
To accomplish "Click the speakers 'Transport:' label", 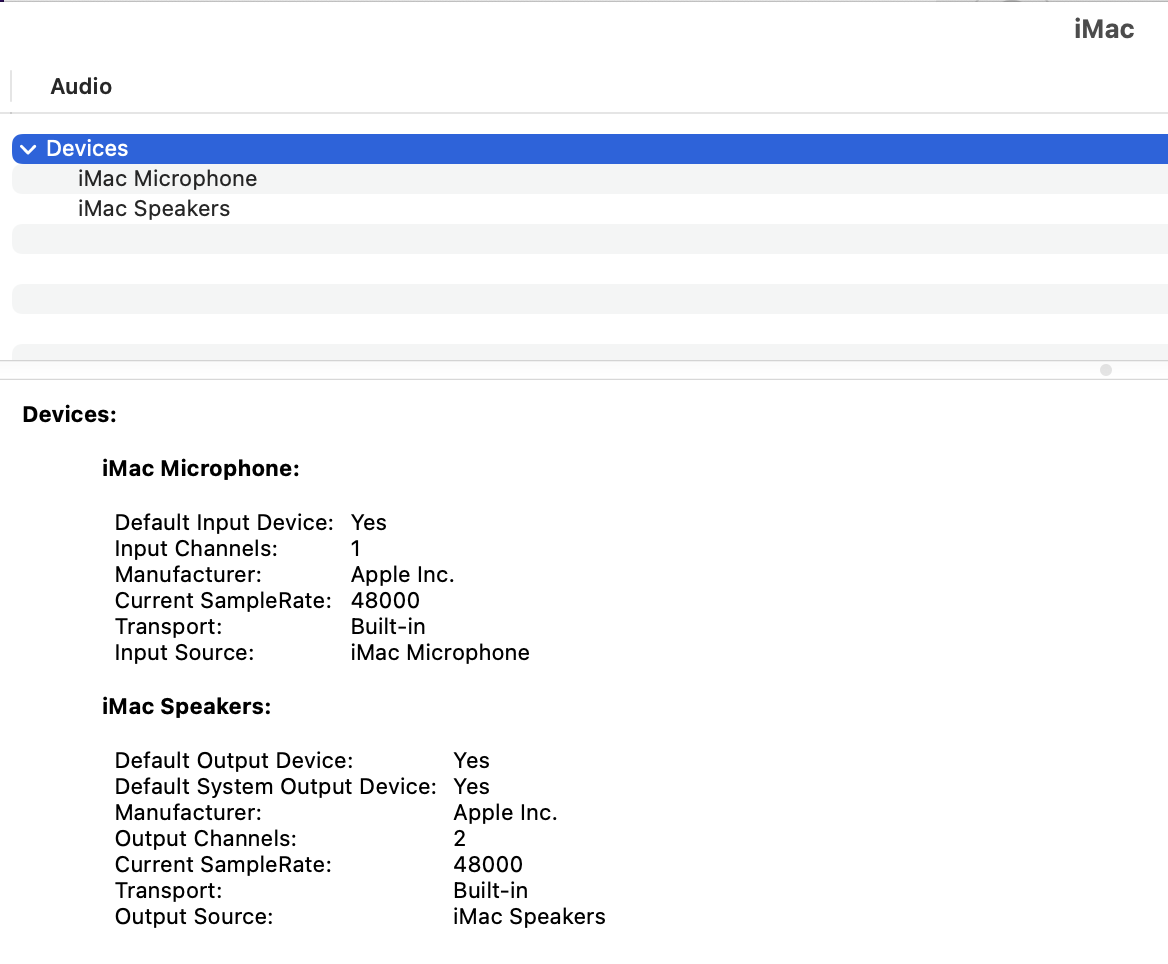I will [x=168, y=891].
